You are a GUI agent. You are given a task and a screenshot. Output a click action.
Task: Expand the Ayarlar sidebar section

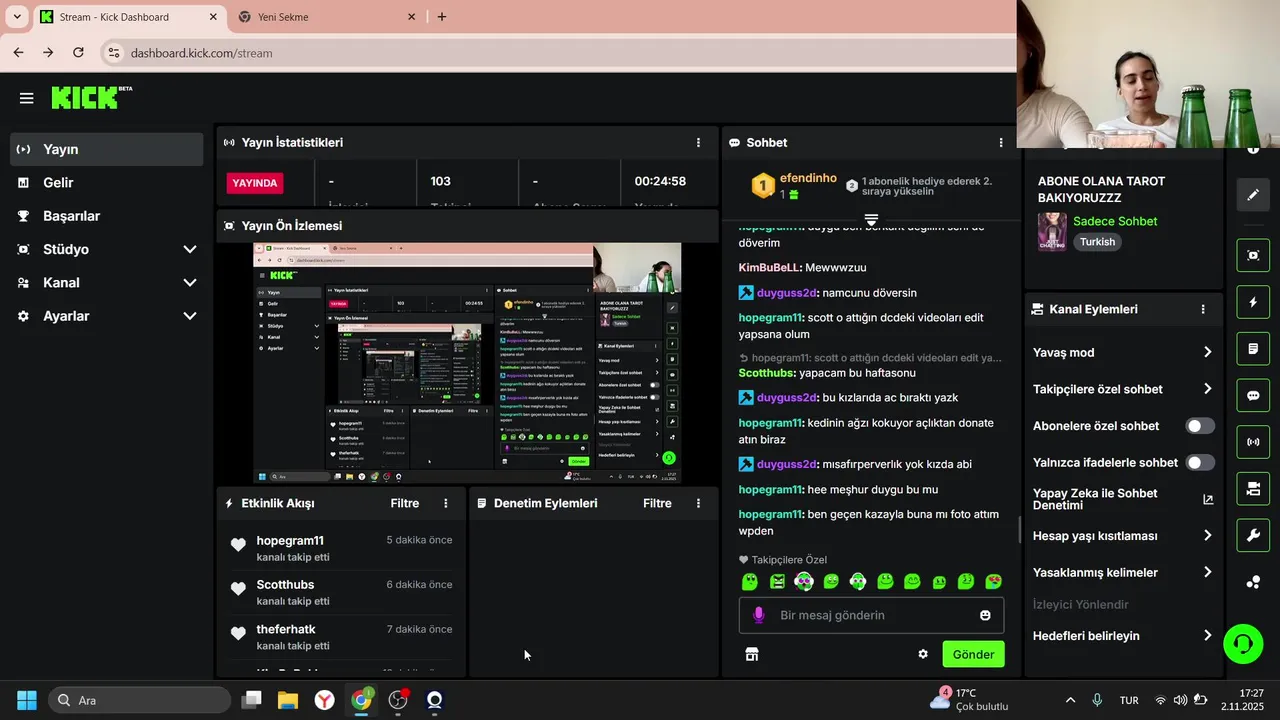pos(190,316)
